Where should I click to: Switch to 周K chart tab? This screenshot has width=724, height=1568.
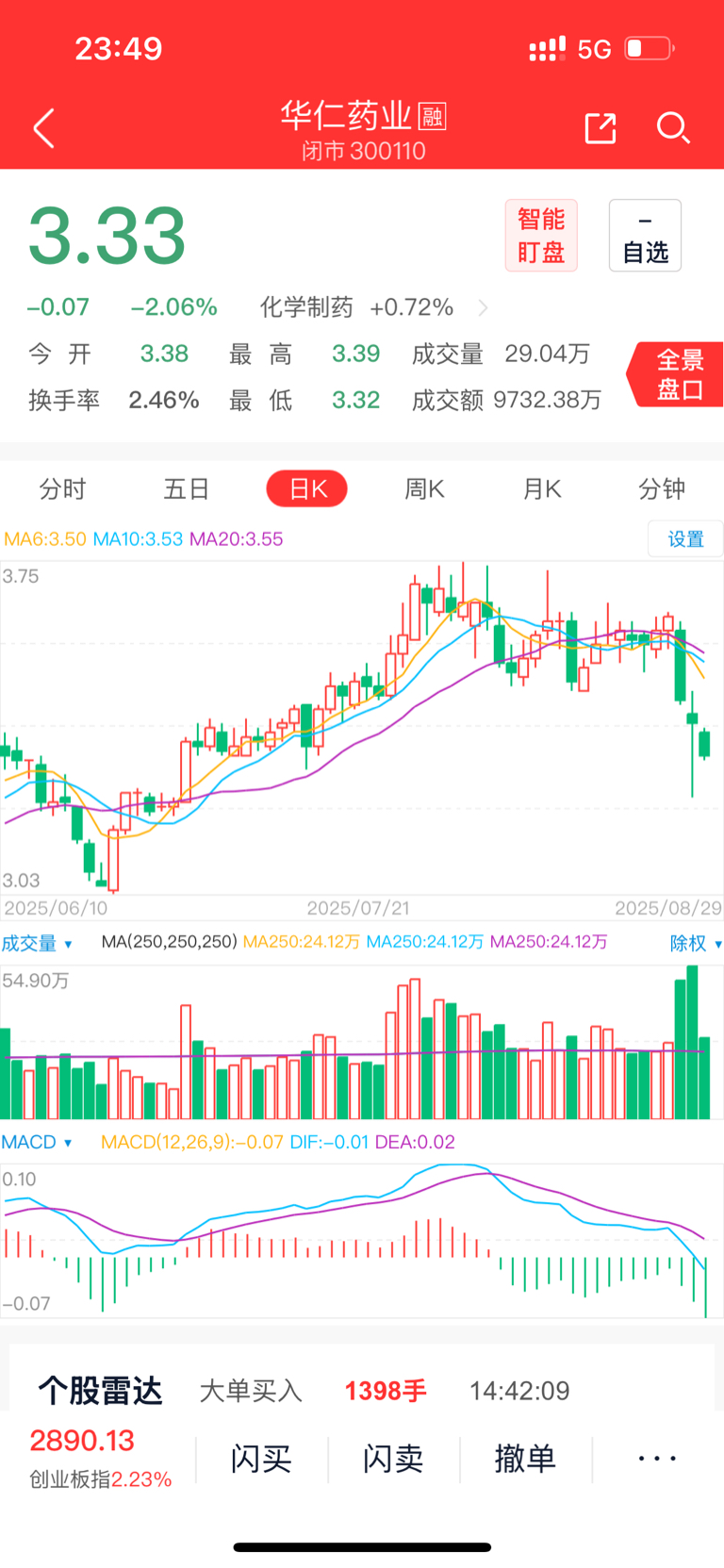(x=424, y=489)
